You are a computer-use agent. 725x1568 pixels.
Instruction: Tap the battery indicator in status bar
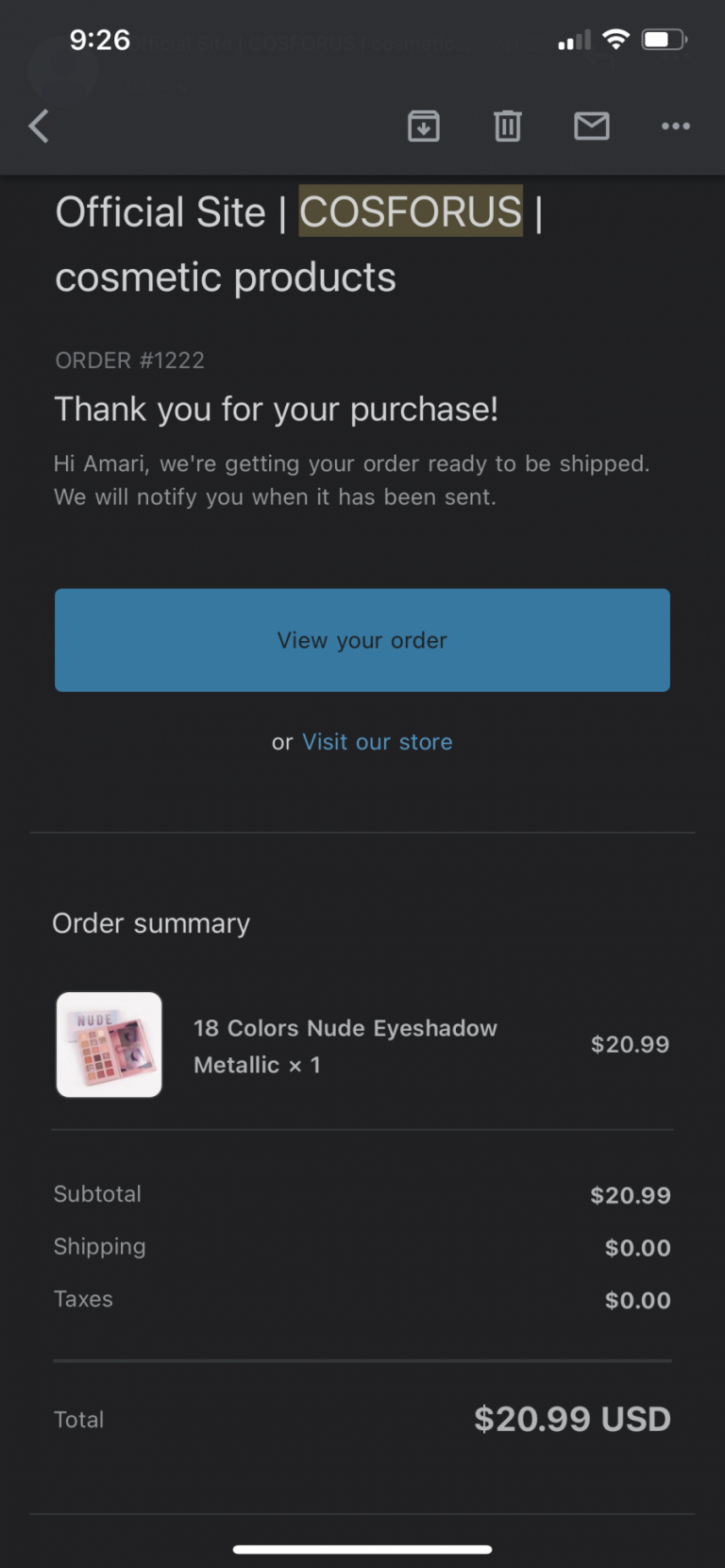click(x=665, y=40)
